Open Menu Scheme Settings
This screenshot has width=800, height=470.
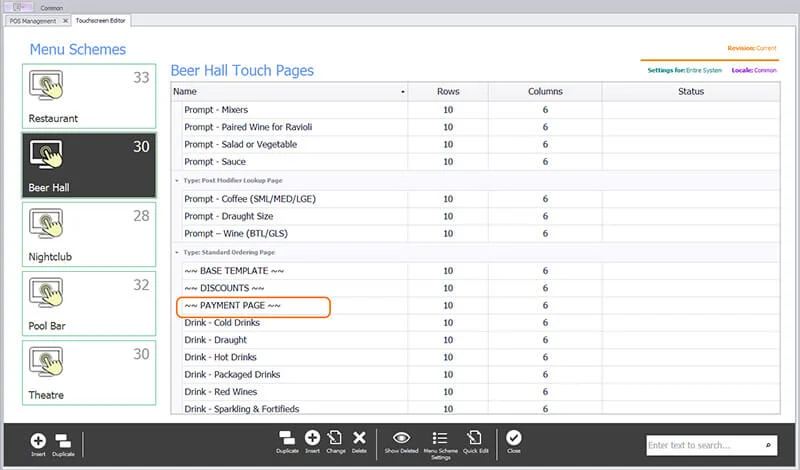click(x=441, y=445)
